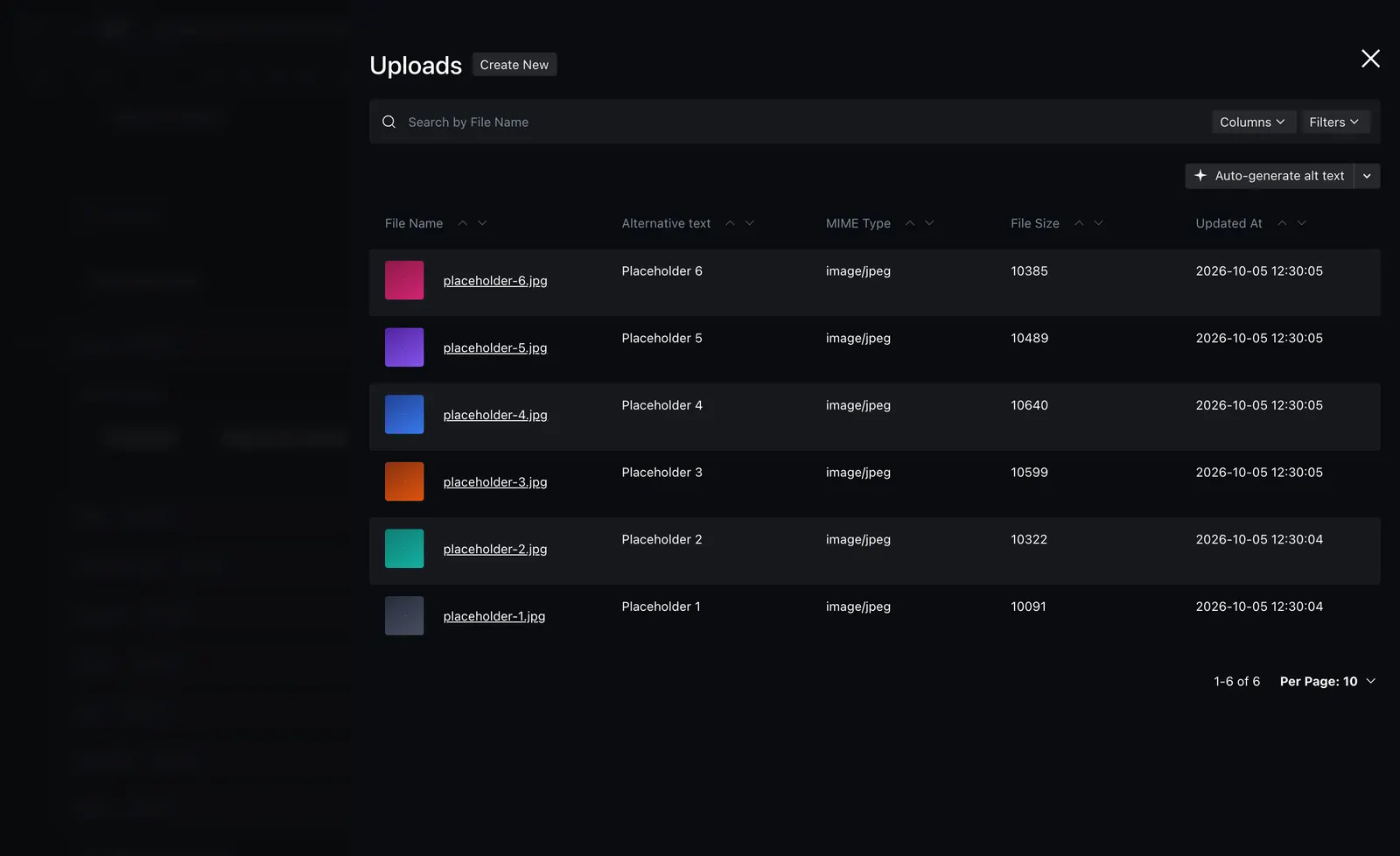
Task: Sort File Name column ascending arrow
Action: point(463,223)
